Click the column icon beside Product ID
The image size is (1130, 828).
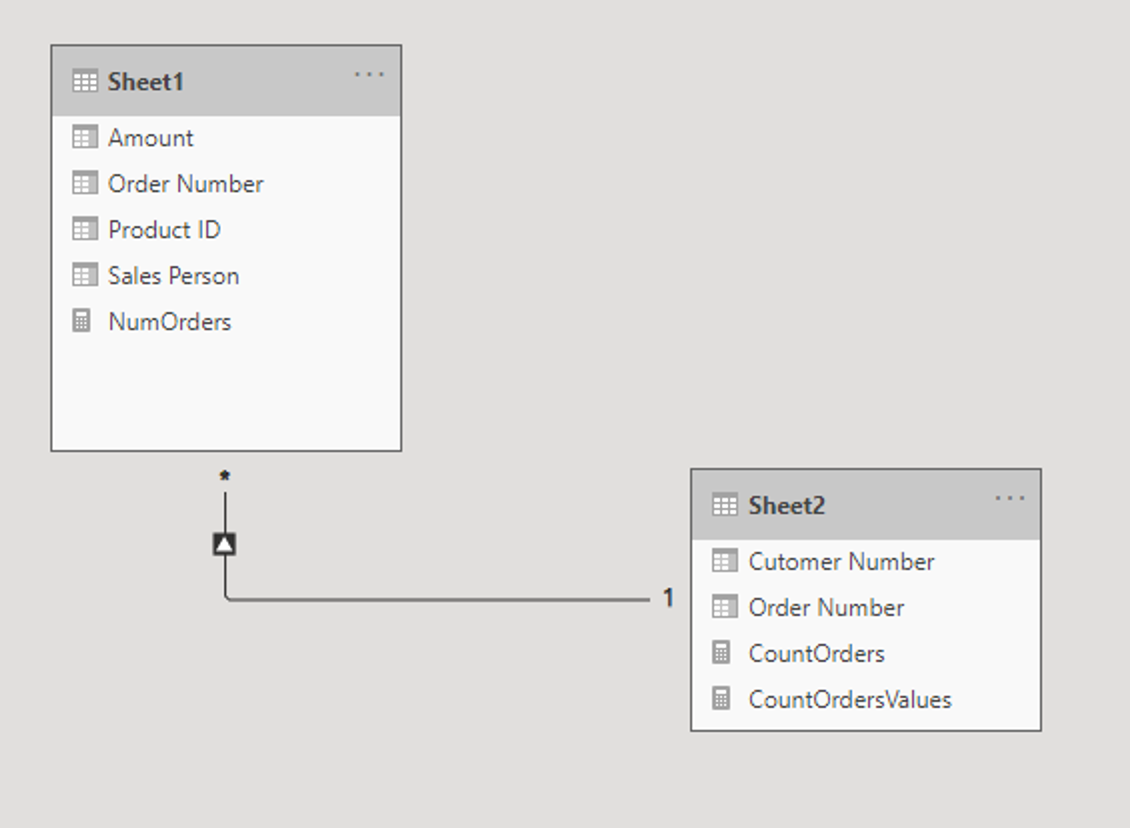tap(84, 229)
